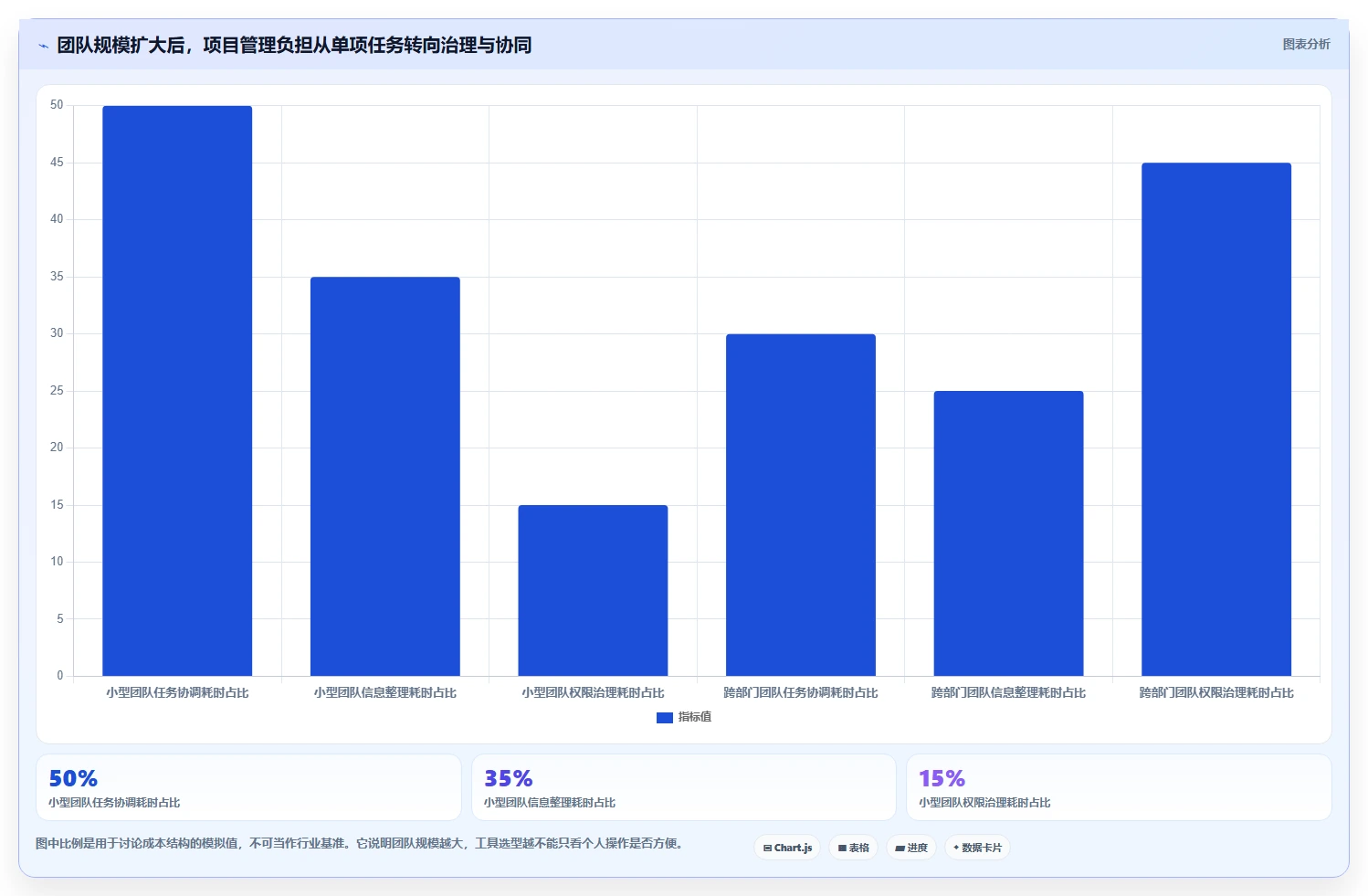
Task: Click the bar for 小型团队信息整理耗时占比
Action: tap(385, 477)
